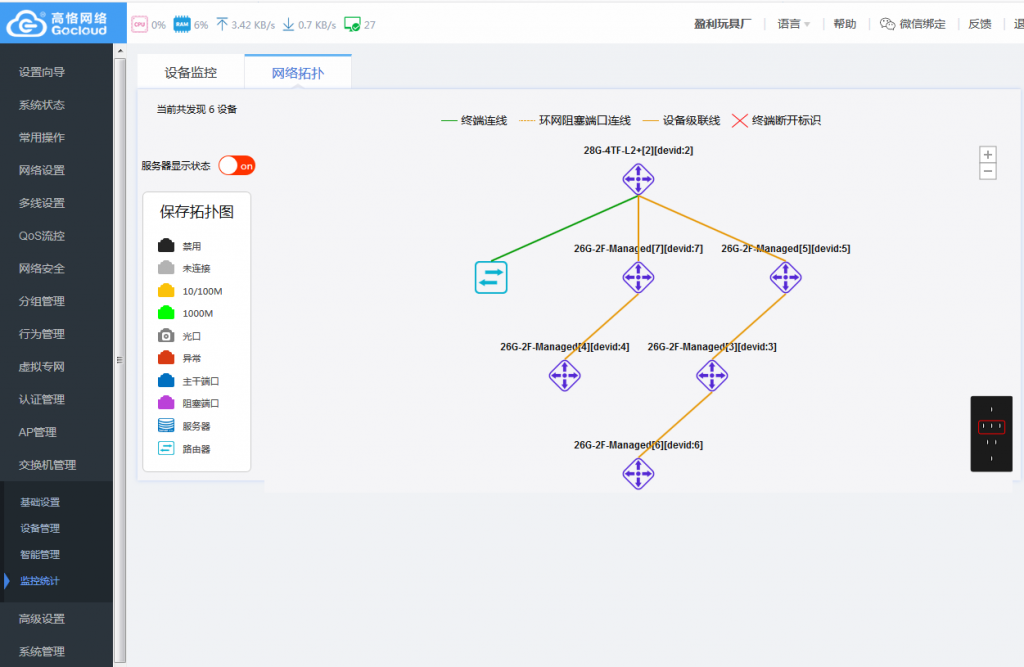Click the yellow 10/100M legend color swatch
Image resolution: width=1024 pixels, height=667 pixels.
point(166,291)
